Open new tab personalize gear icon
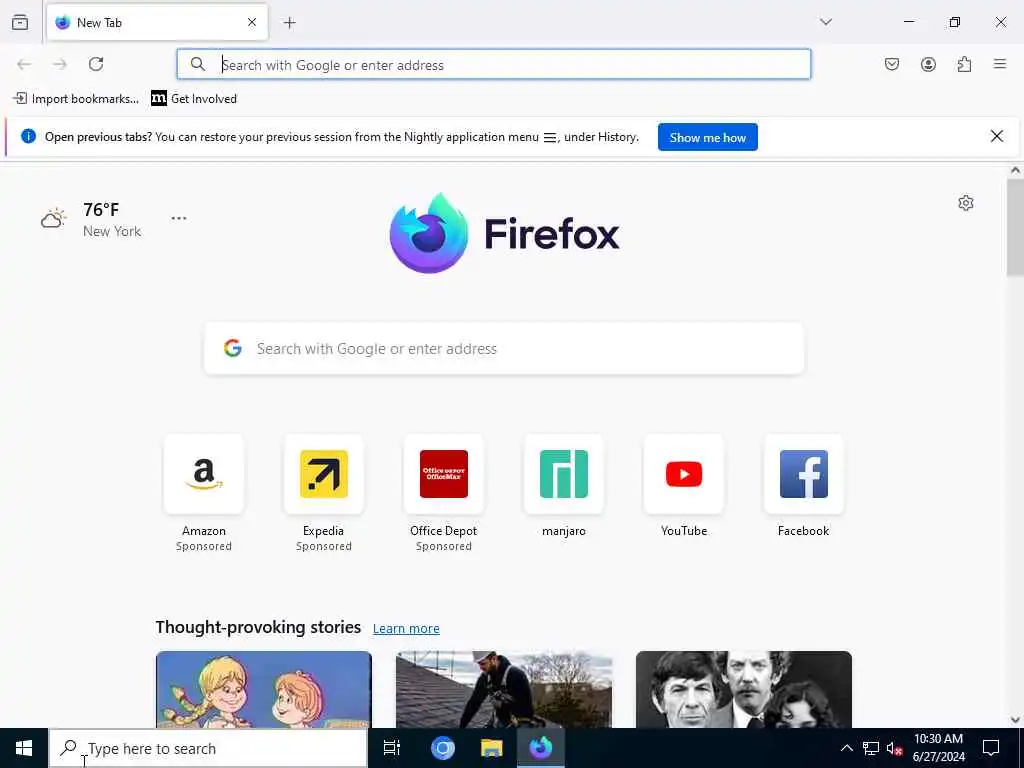This screenshot has height=768, width=1024. [966, 203]
